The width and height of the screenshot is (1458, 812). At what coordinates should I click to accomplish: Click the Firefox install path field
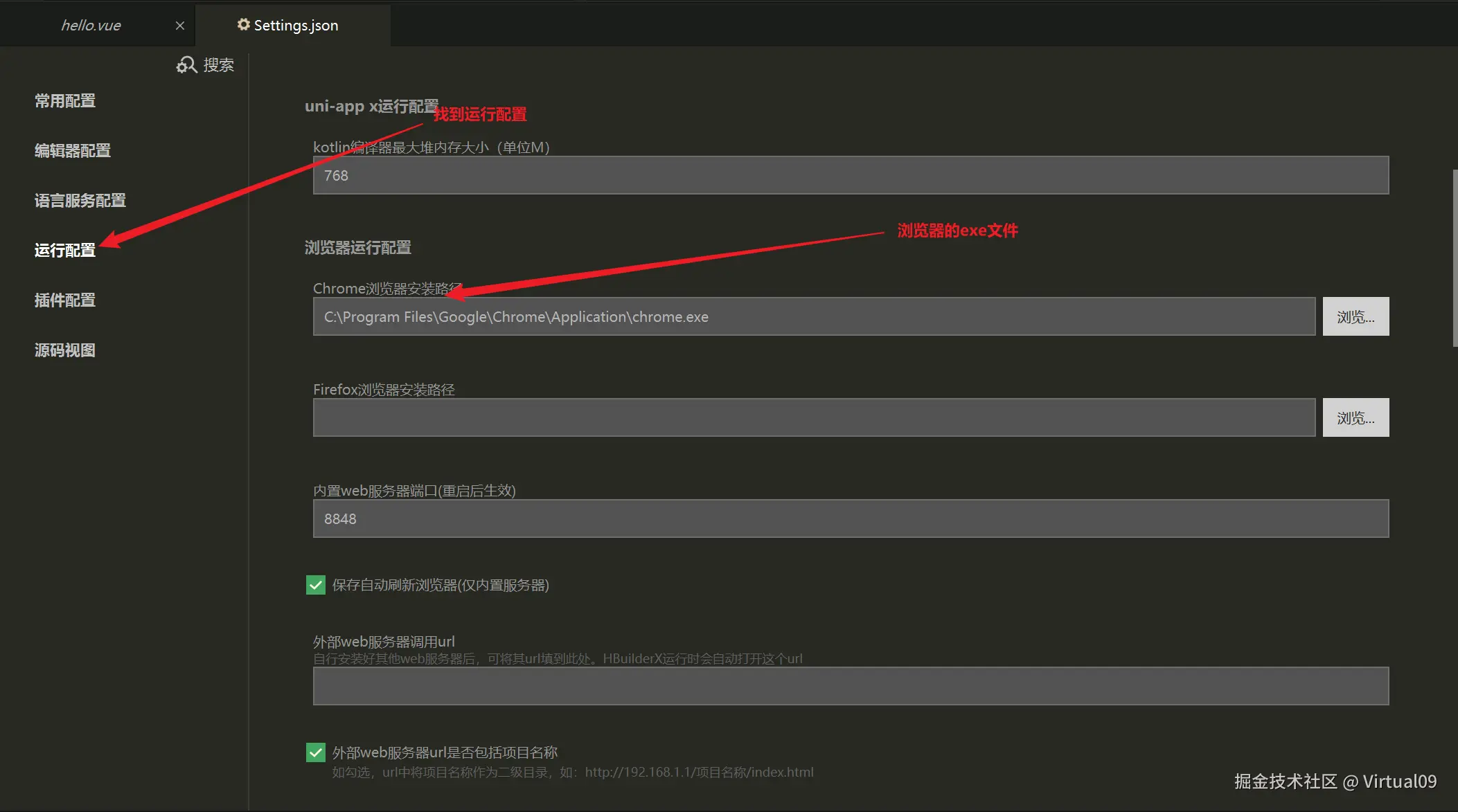pos(813,418)
